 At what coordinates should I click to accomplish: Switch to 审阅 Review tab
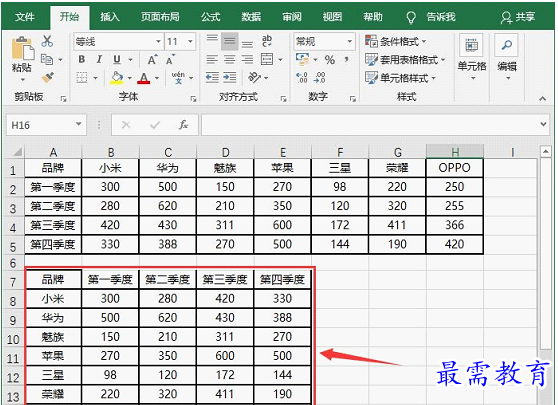291,17
